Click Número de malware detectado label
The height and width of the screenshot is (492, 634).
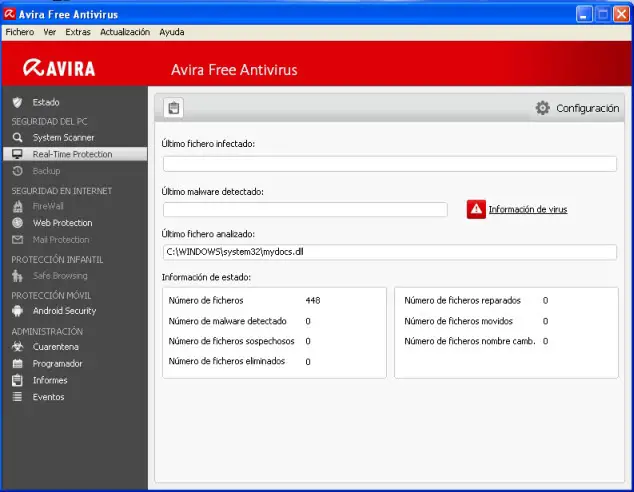[228, 321]
